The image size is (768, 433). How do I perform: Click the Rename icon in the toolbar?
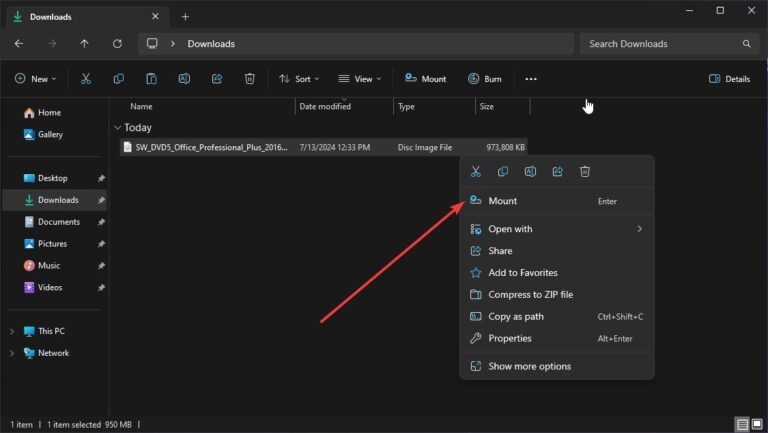click(x=184, y=79)
